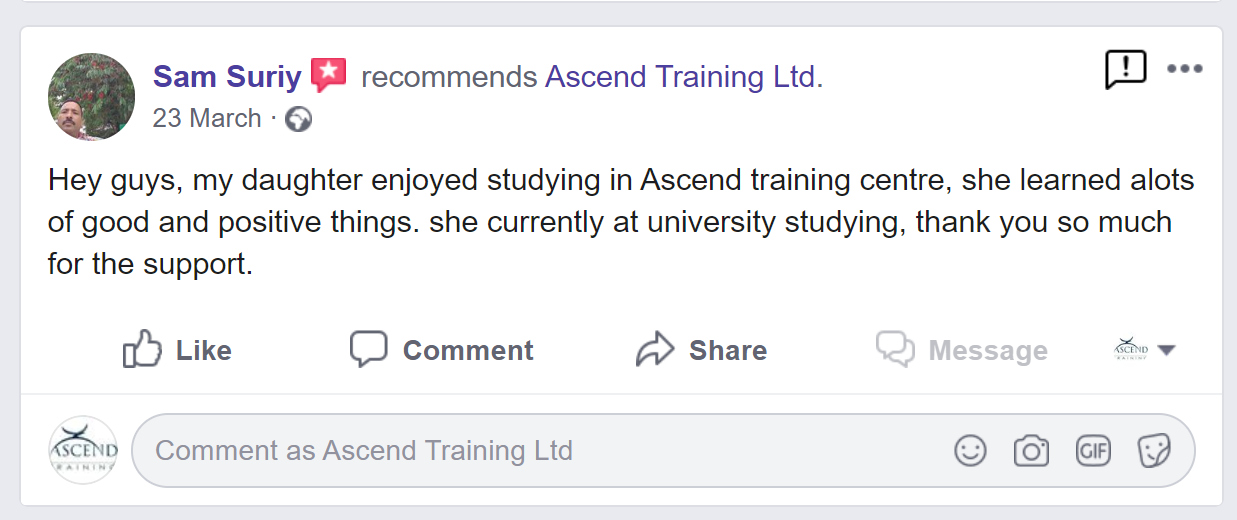Open the Ascend Training Ltd. page link
Viewport: 1237px width, 520px height.
[684, 77]
